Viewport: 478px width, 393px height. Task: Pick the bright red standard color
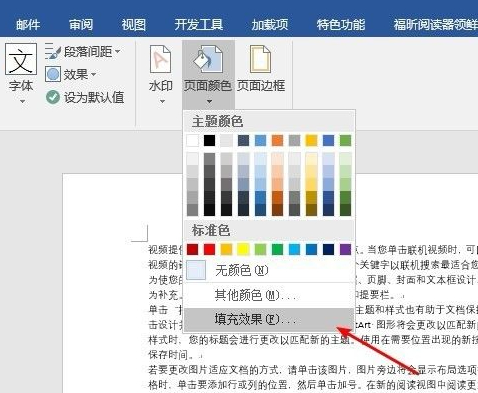(209, 249)
